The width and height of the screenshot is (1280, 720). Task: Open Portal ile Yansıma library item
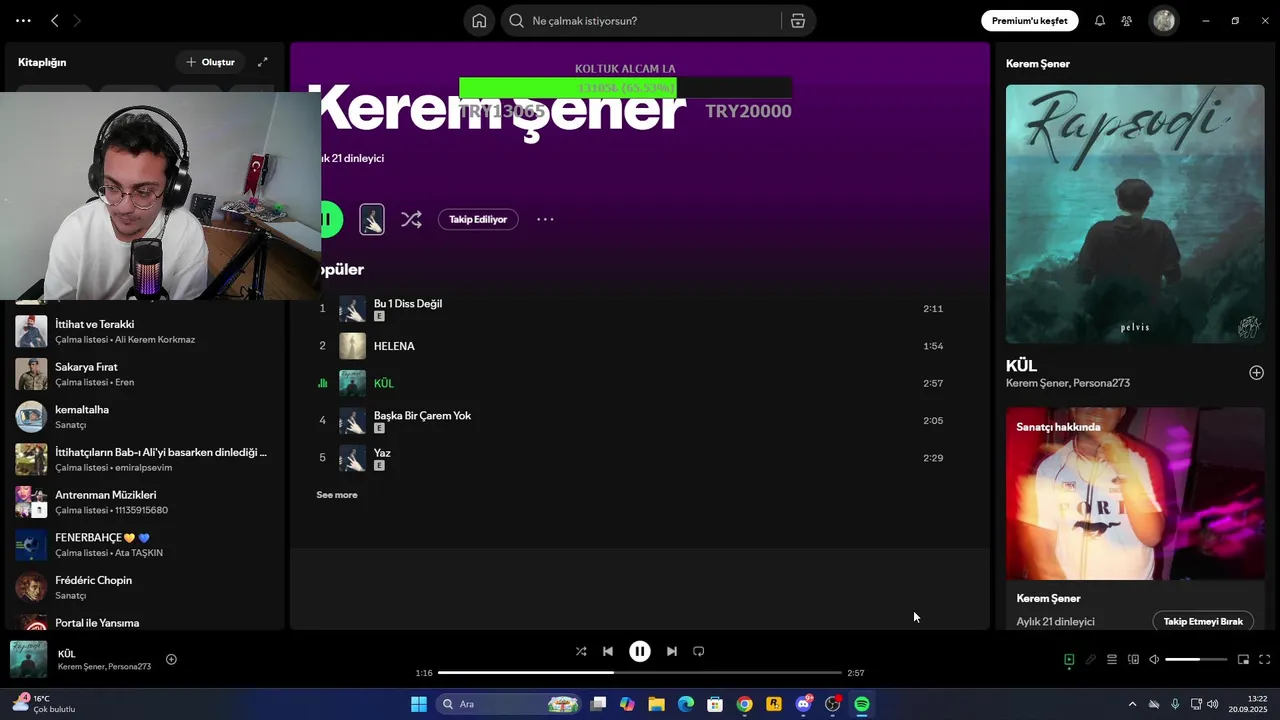(x=145, y=622)
